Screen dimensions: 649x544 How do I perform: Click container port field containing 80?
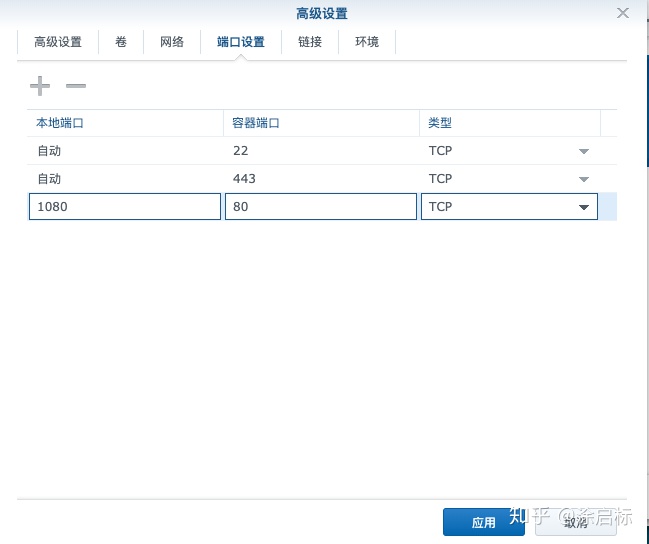pyautogui.click(x=320, y=207)
